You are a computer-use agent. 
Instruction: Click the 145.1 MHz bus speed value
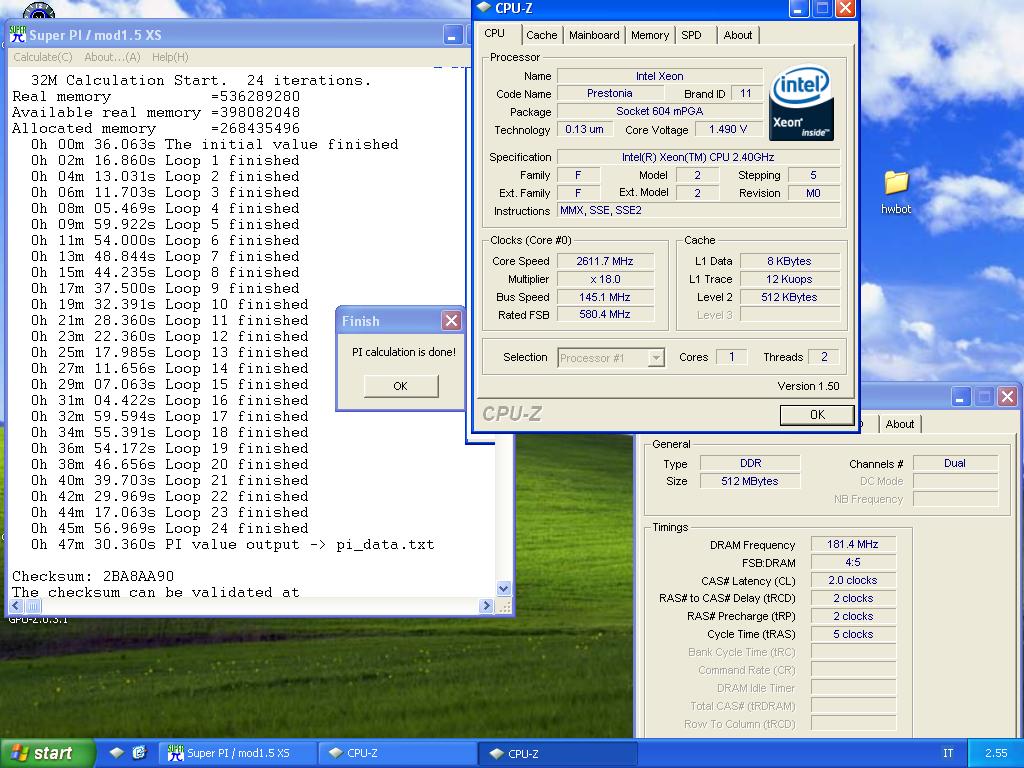point(605,297)
